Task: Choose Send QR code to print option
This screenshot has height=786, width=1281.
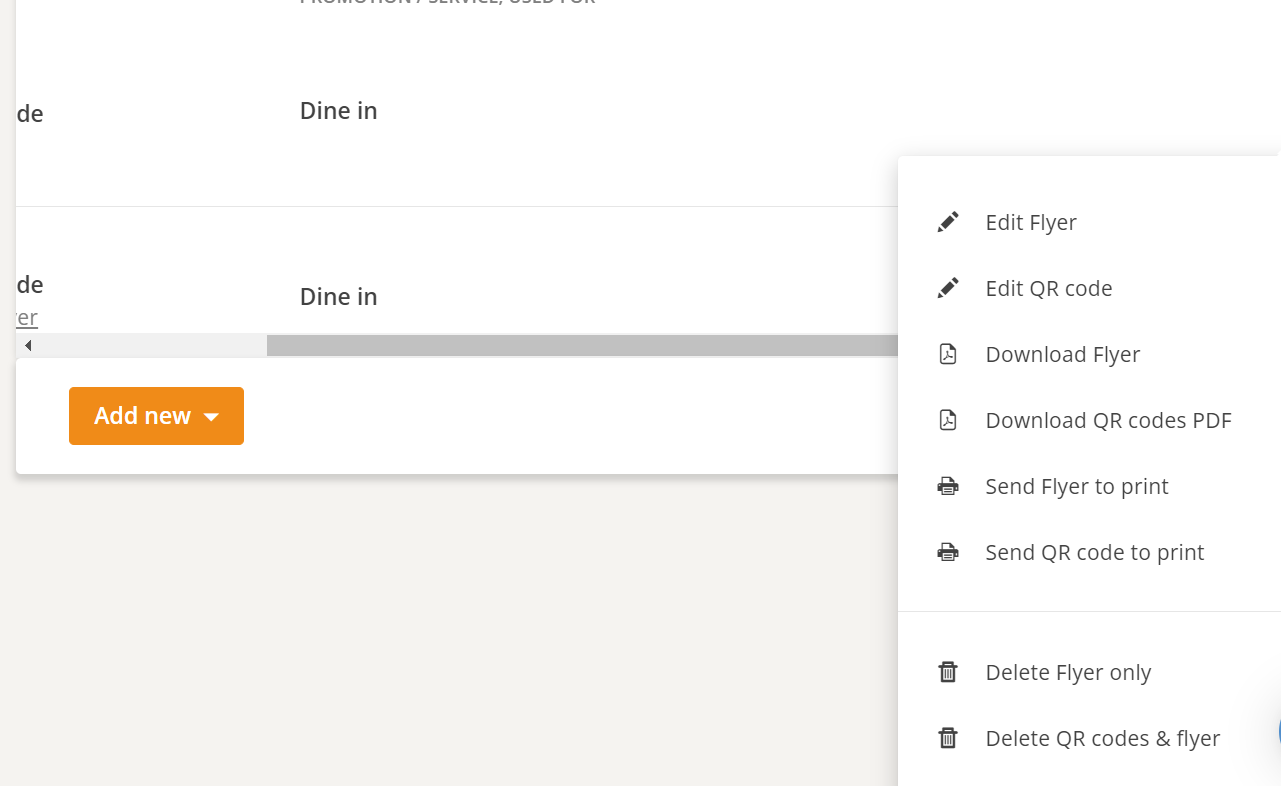Action: tap(1095, 552)
